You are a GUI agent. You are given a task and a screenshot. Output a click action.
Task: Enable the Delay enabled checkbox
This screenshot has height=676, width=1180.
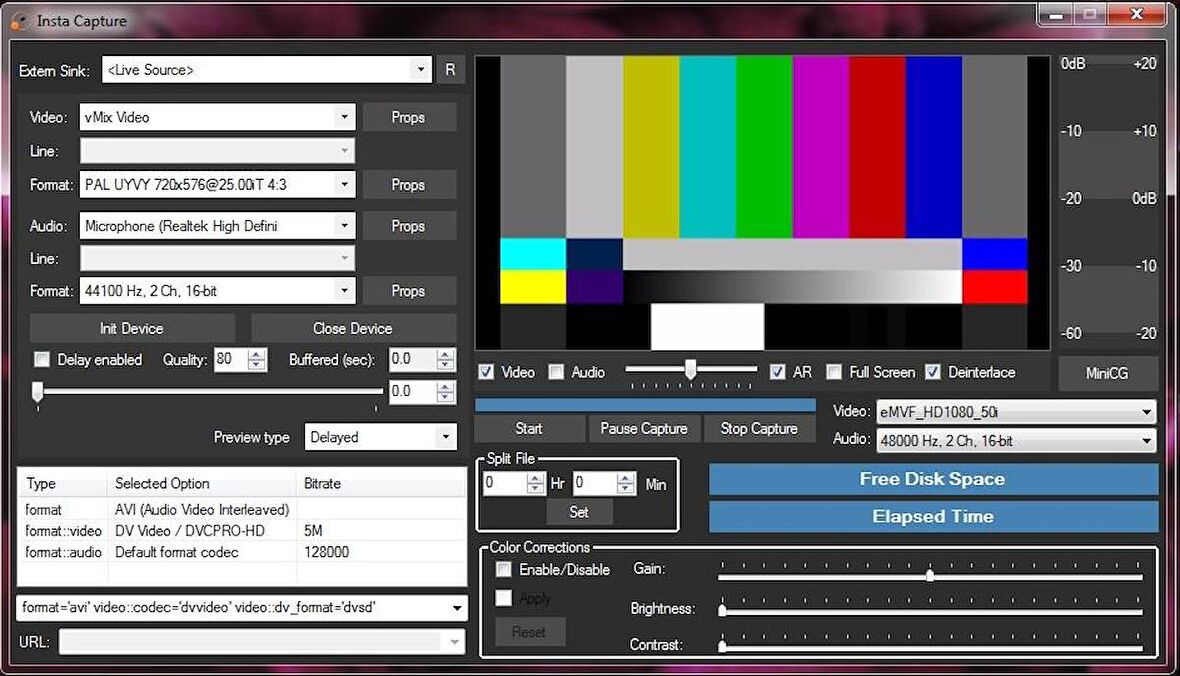coord(42,360)
